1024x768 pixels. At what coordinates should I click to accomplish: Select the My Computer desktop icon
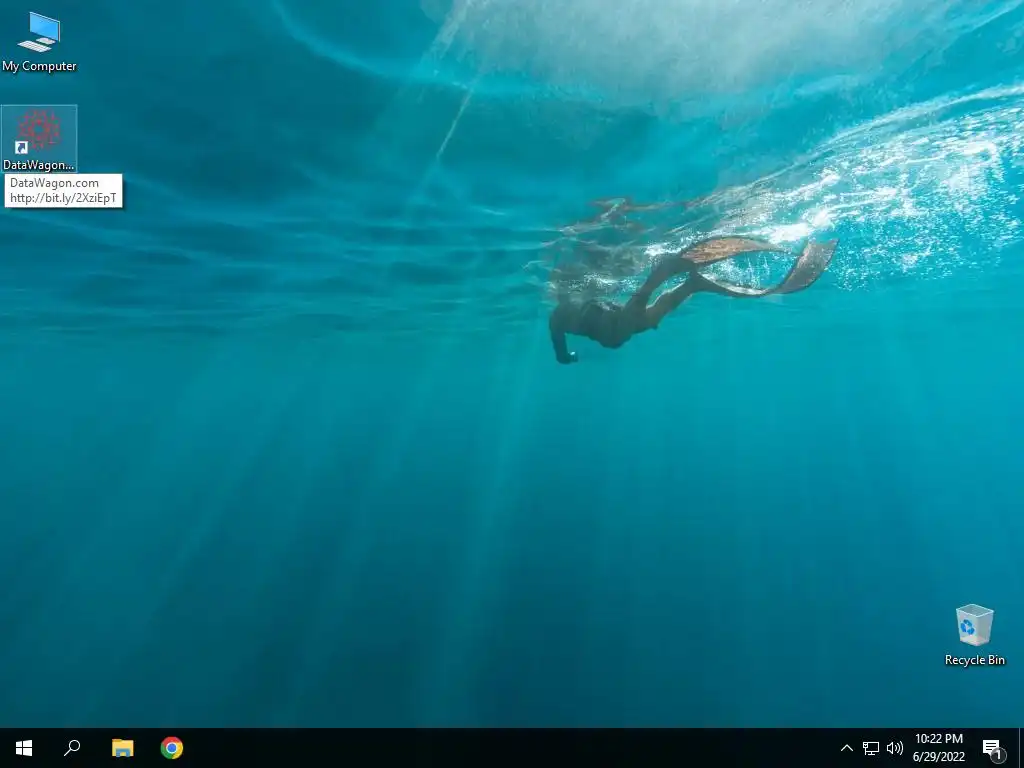coord(39,41)
